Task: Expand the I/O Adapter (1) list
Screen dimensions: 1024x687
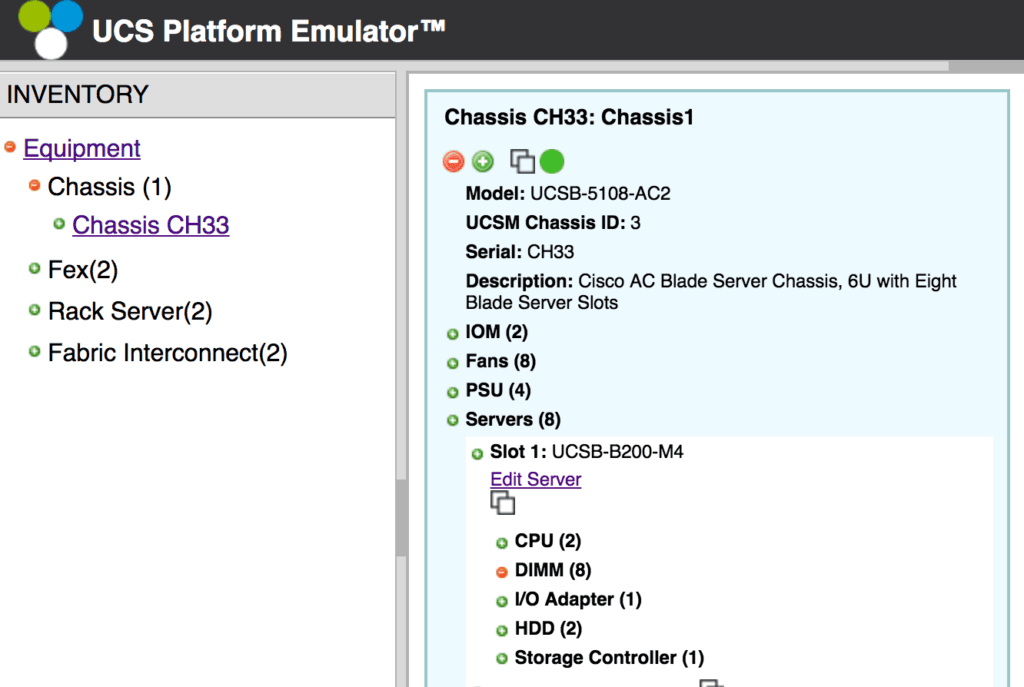Action: [x=502, y=601]
